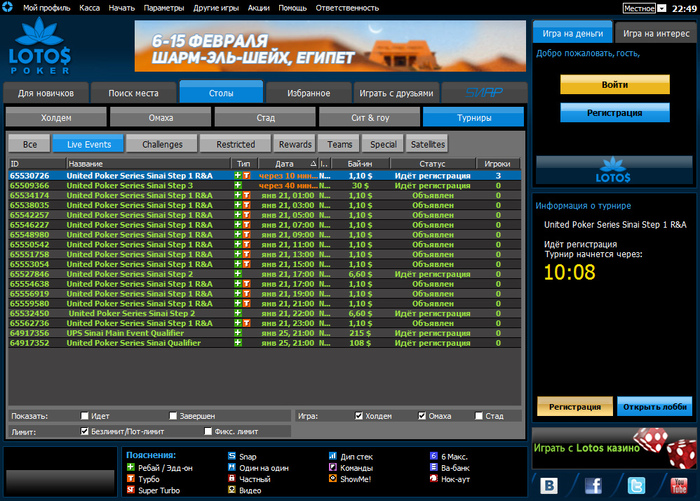Open the Касса menu
This screenshot has width=700, height=501.
[x=89, y=8]
